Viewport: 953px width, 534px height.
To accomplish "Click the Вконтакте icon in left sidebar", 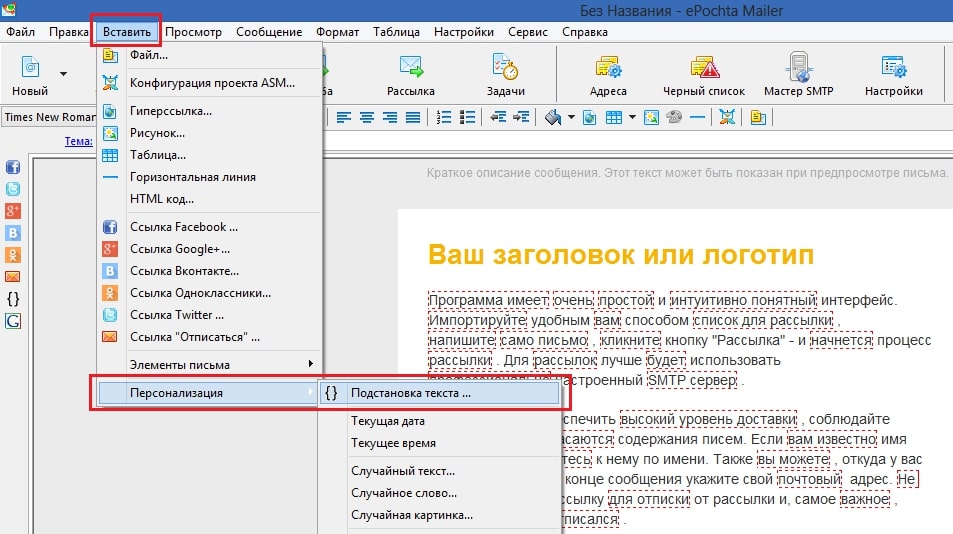I will pos(13,233).
